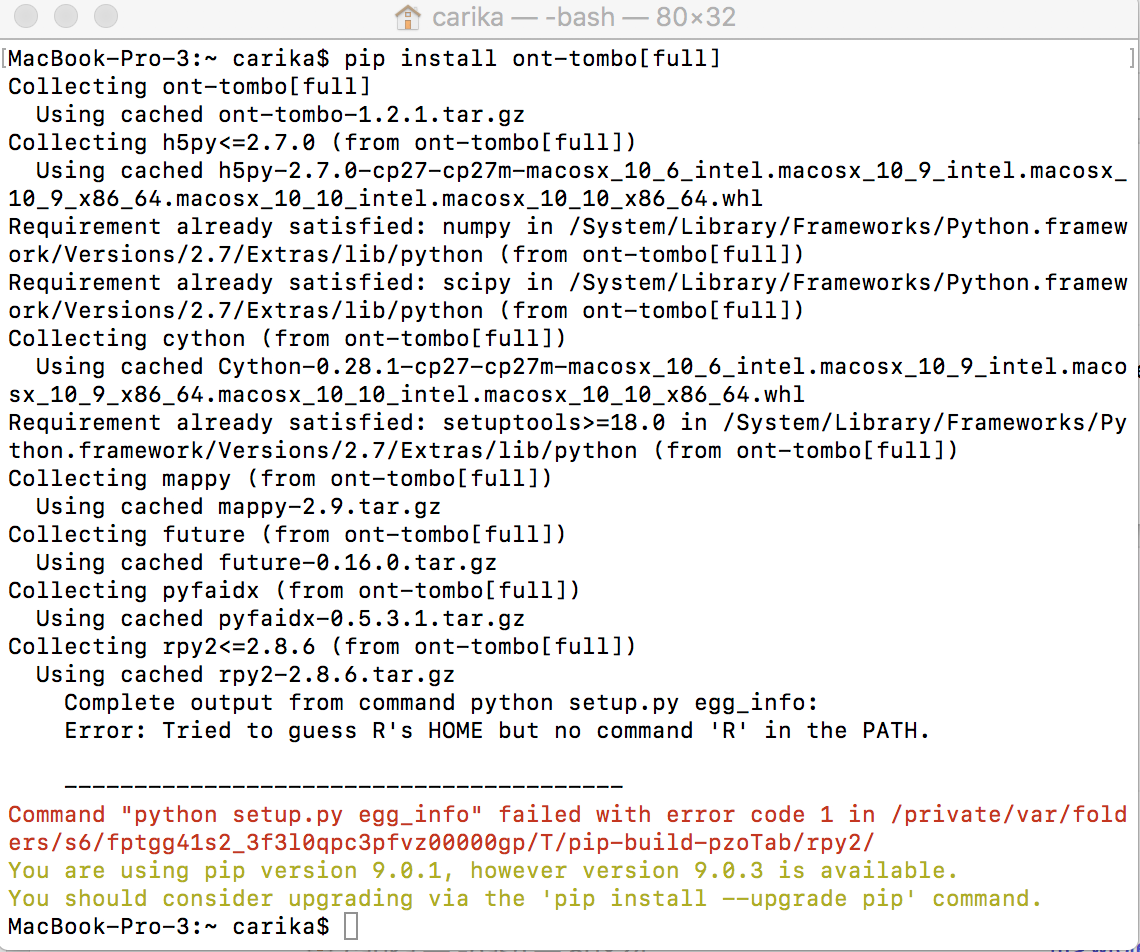Click the yellow minimize traffic light
This screenshot has height=952, width=1140.
point(65,17)
